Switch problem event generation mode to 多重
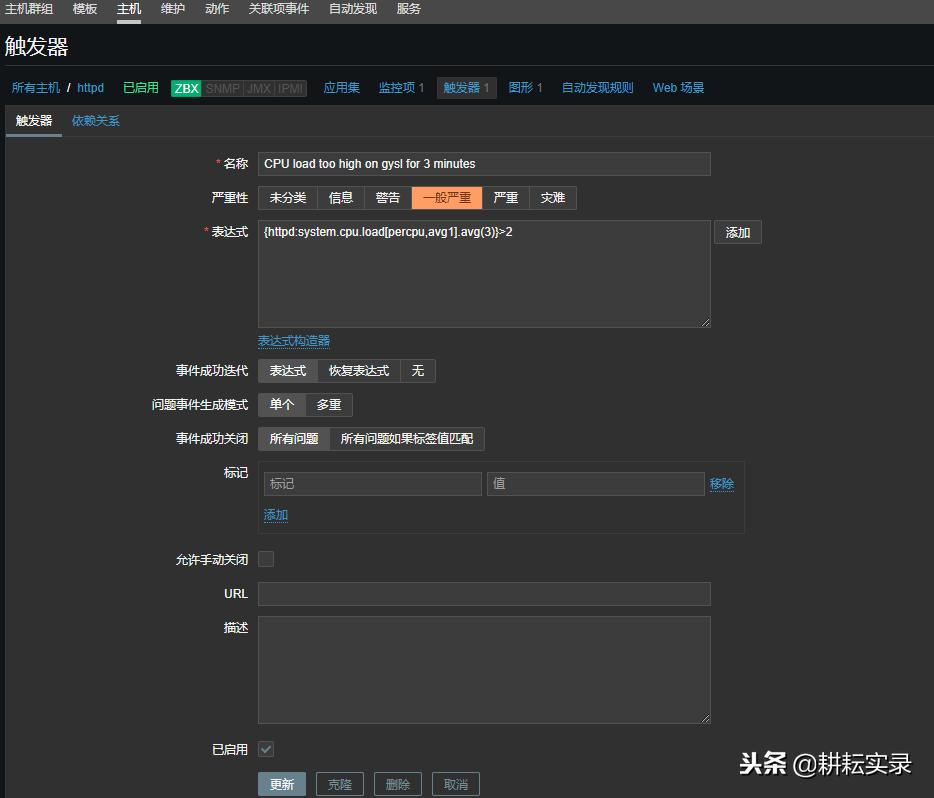The image size is (934, 798). tap(330, 405)
